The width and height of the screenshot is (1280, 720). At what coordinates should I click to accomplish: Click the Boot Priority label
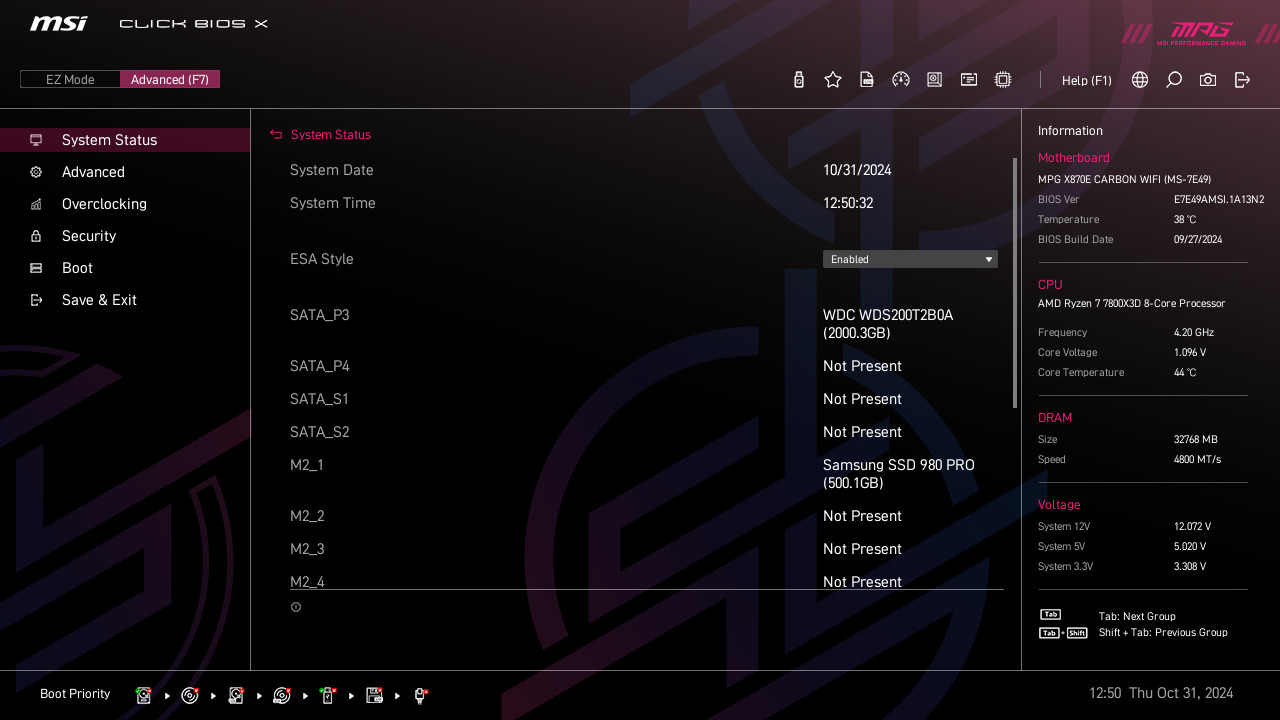pyautogui.click(x=75, y=694)
